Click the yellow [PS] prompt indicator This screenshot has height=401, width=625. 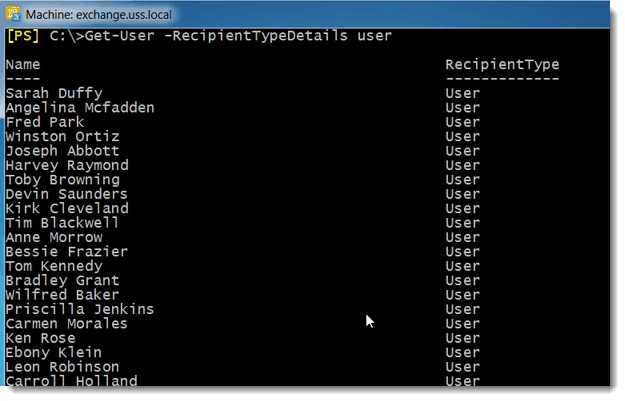(23, 36)
